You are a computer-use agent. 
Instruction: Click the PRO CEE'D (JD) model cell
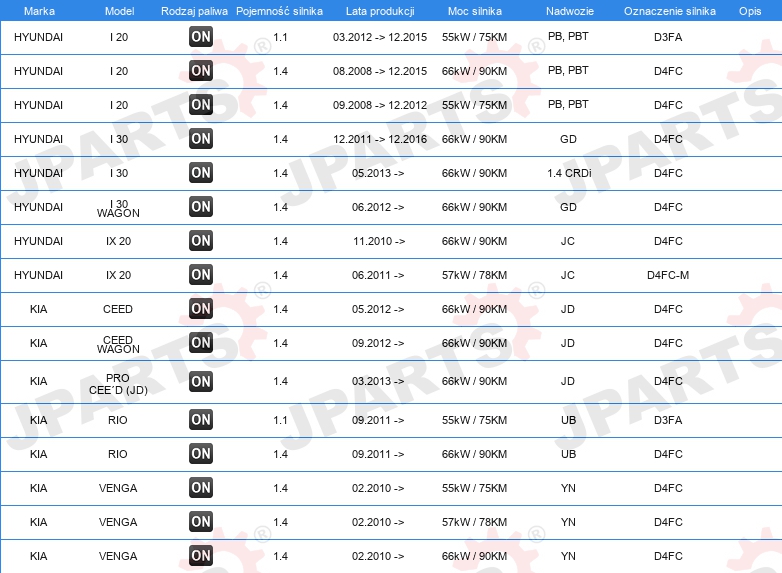coord(118,384)
